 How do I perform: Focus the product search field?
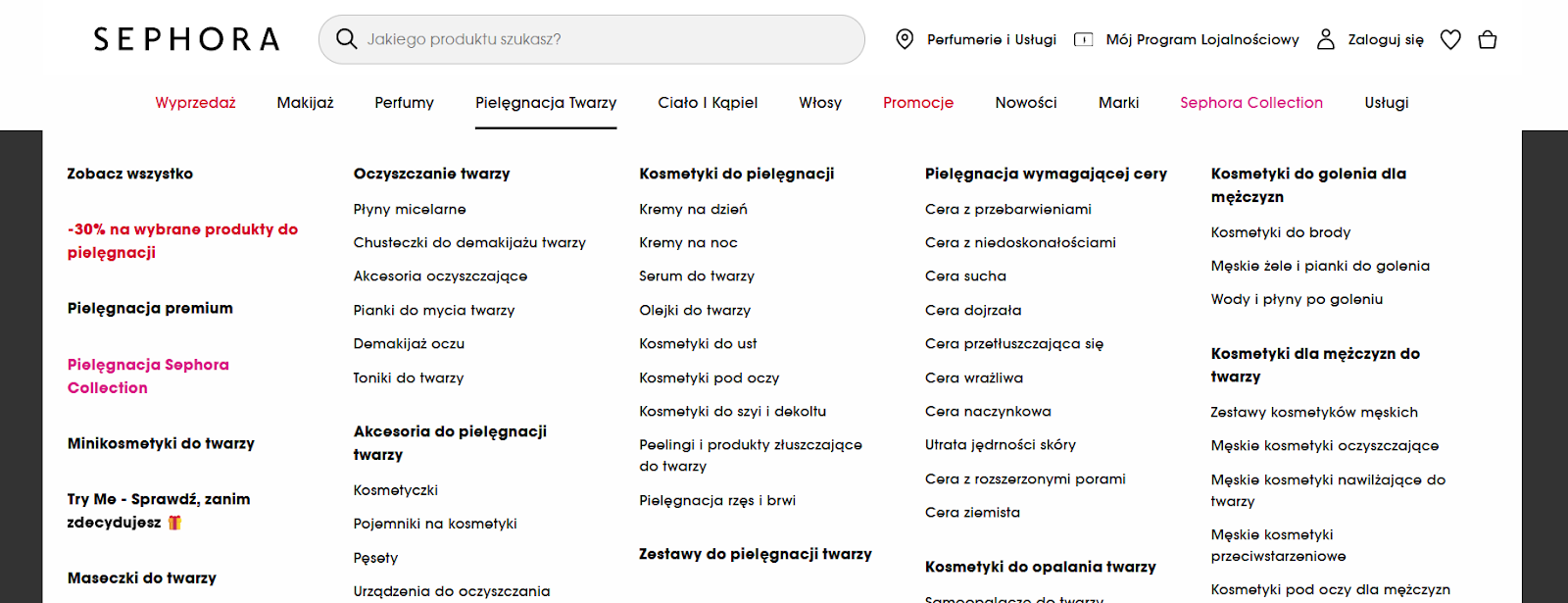point(592,39)
